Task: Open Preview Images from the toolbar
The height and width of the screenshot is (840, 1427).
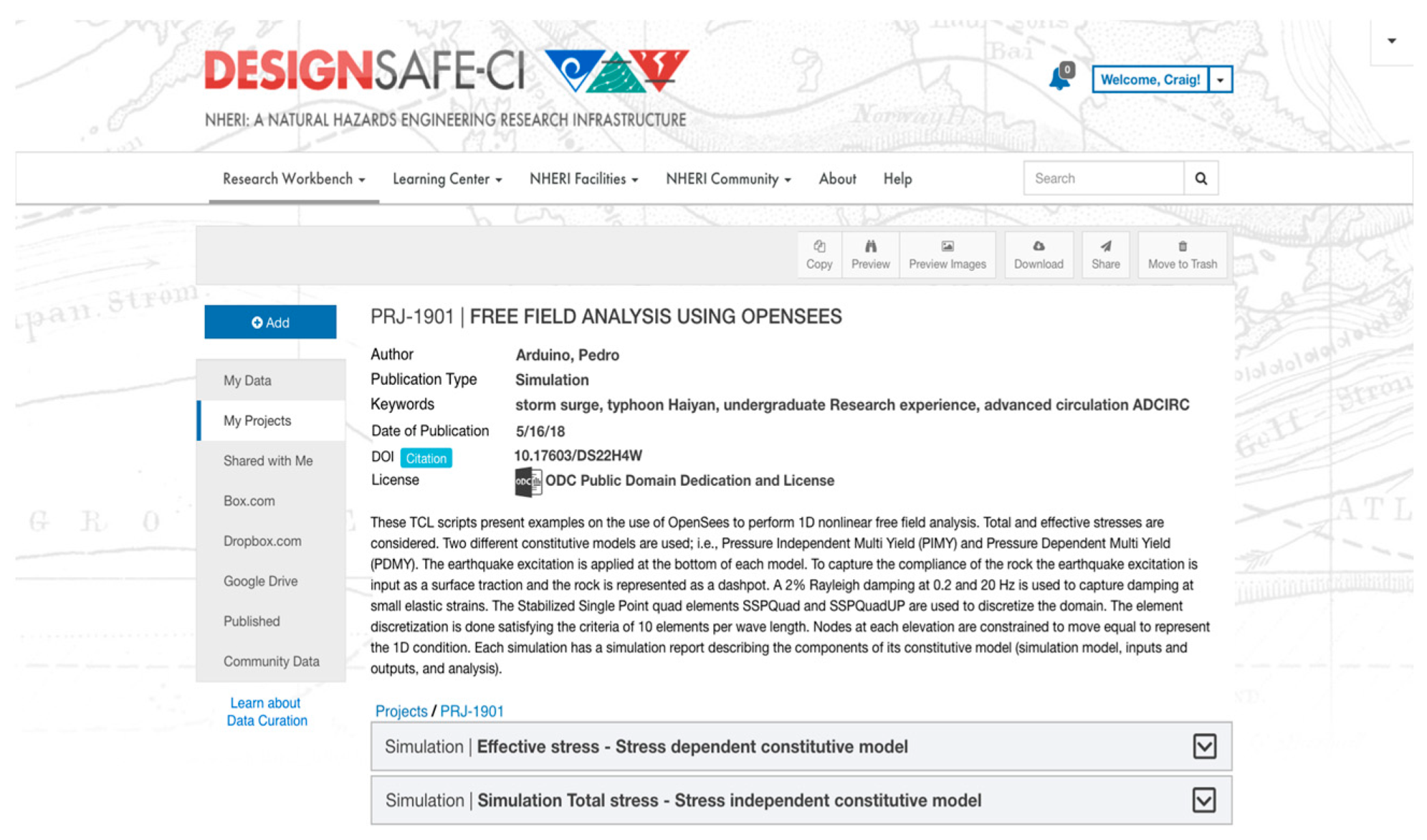Action: (947, 254)
